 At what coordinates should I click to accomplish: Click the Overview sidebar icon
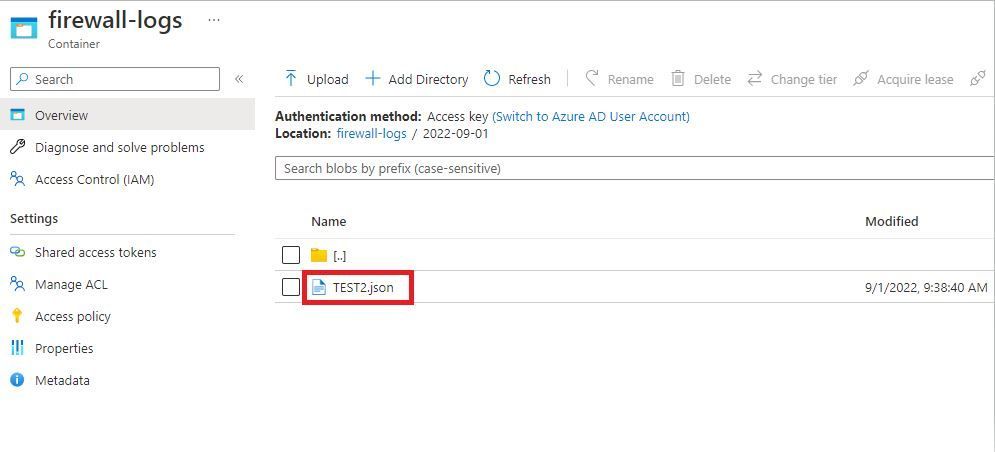pyautogui.click(x=18, y=115)
